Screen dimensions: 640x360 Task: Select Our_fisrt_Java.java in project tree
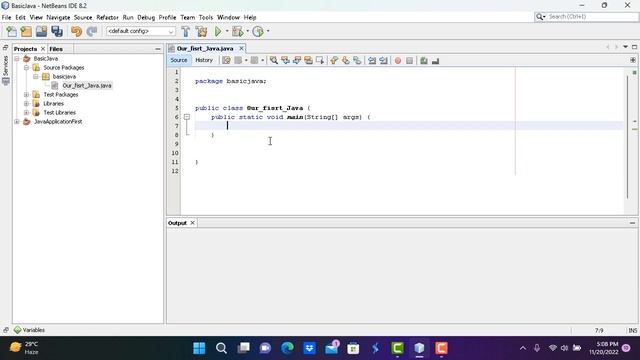coord(87,86)
